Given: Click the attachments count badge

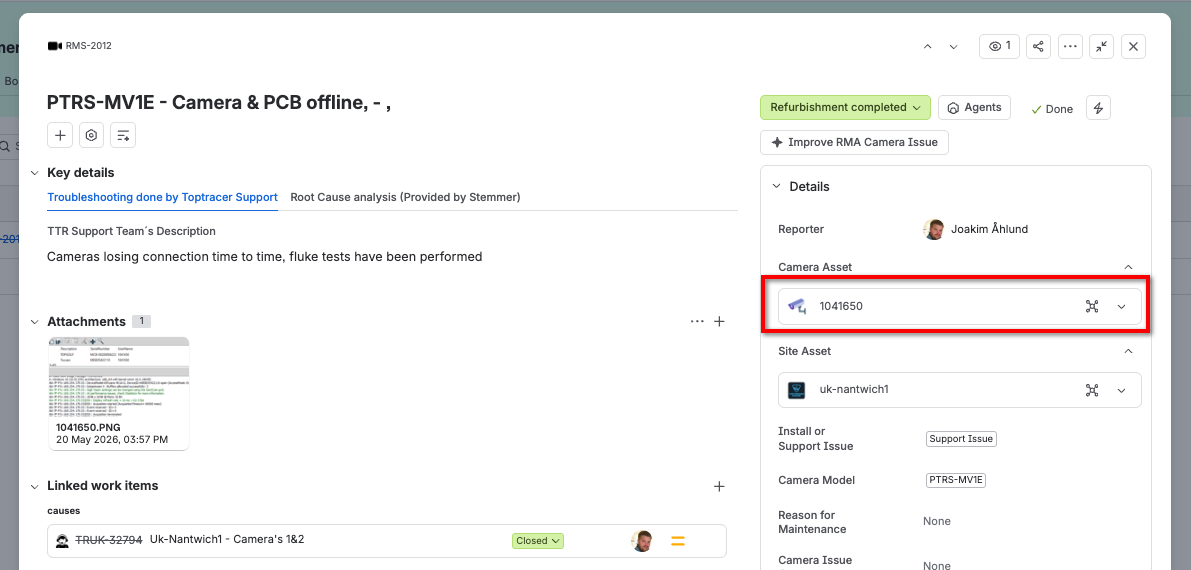Looking at the screenshot, I should (141, 321).
